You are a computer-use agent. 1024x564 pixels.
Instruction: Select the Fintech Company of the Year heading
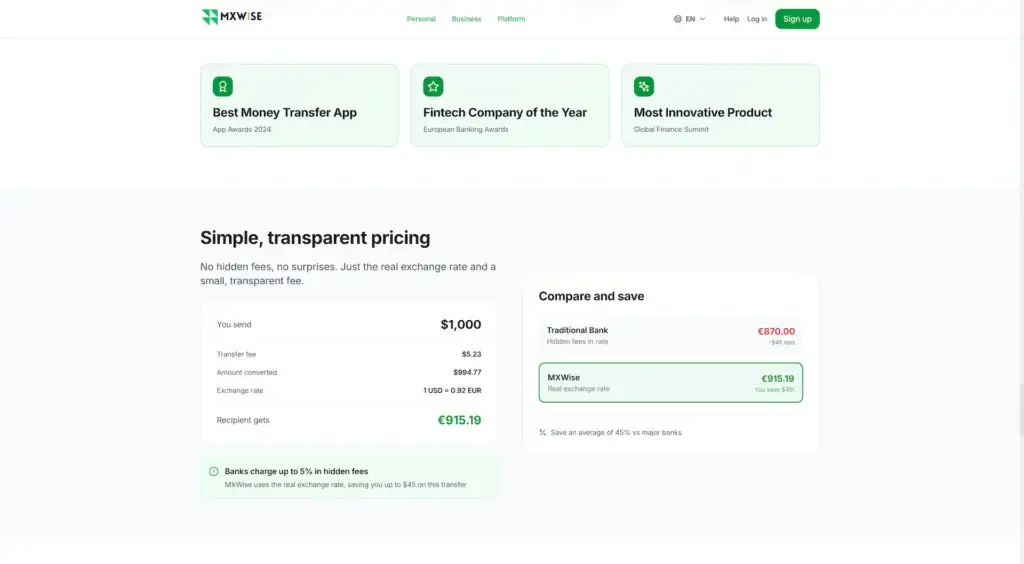pyautogui.click(x=505, y=112)
